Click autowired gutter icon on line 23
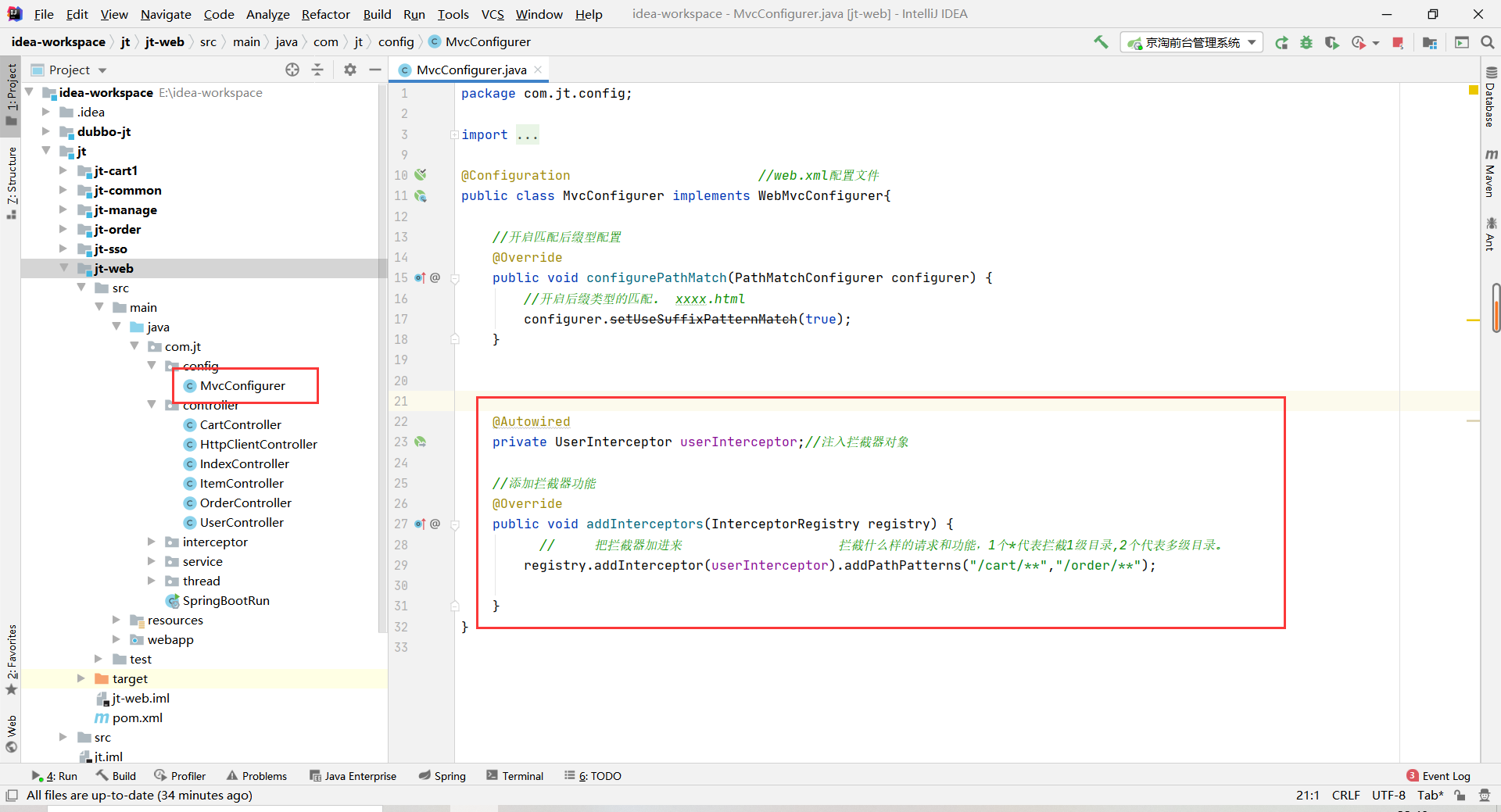This screenshot has height=812, width=1501. [x=421, y=442]
